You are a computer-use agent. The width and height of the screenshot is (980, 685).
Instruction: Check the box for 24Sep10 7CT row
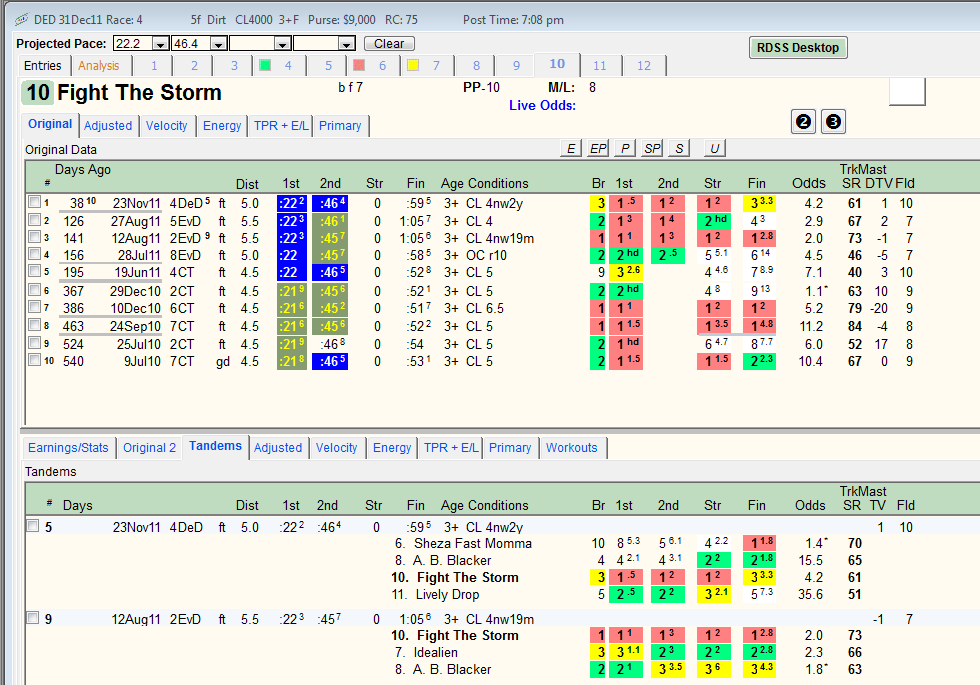(34, 325)
